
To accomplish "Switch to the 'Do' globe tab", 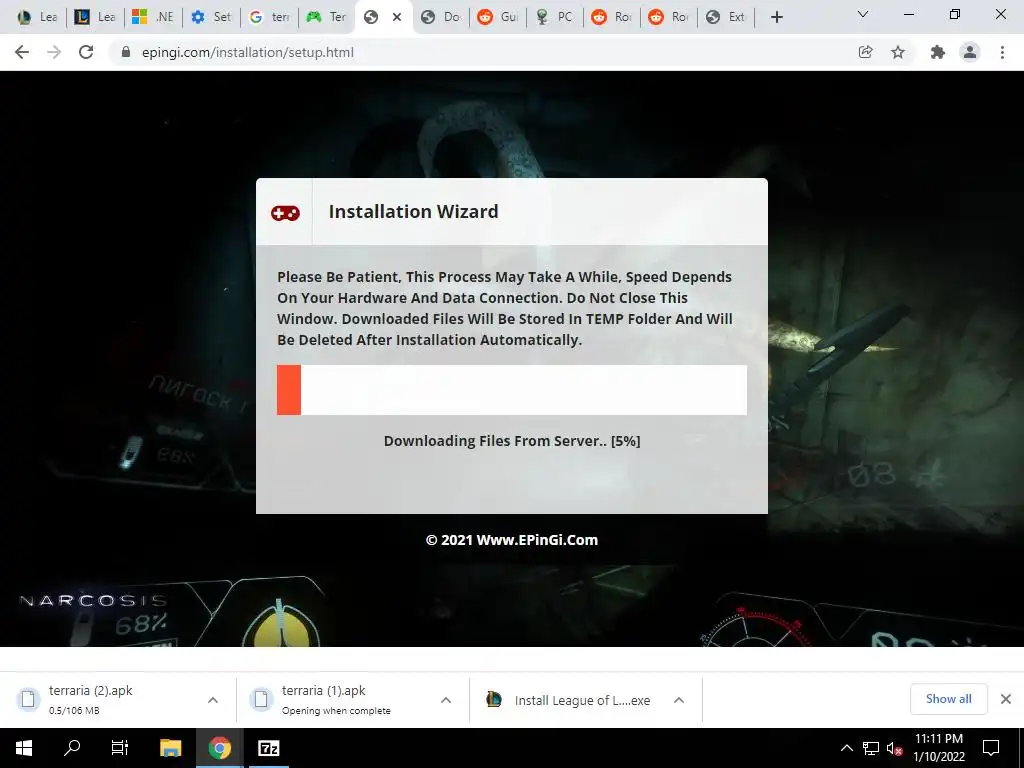I will pos(441,17).
